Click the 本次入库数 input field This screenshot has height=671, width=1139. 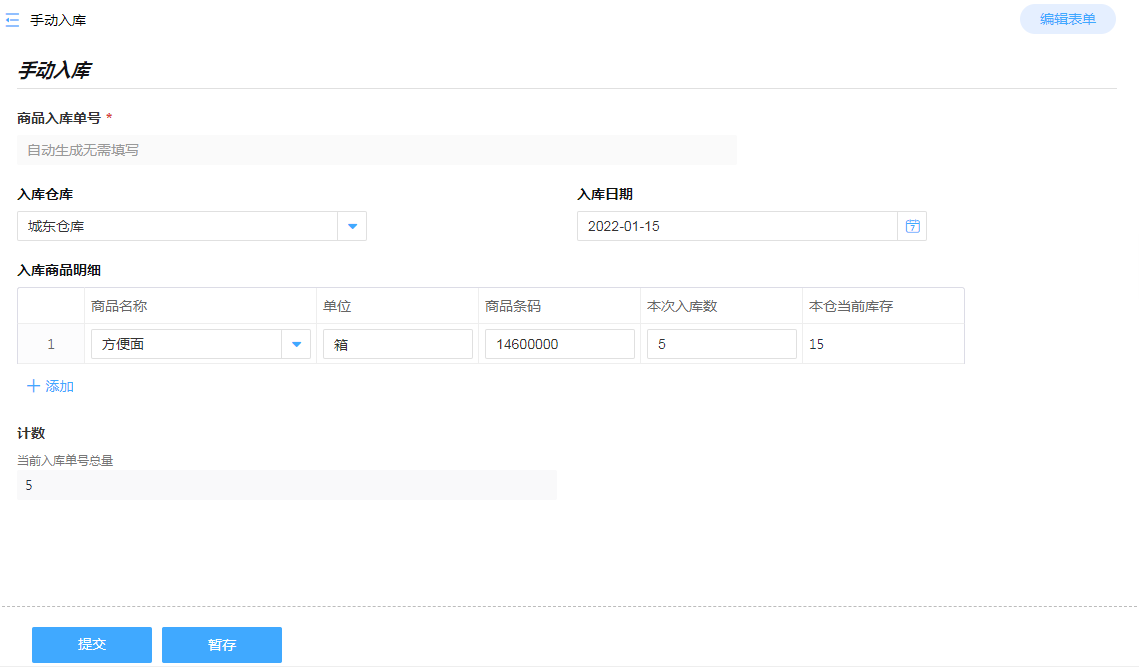pyautogui.click(x=722, y=344)
